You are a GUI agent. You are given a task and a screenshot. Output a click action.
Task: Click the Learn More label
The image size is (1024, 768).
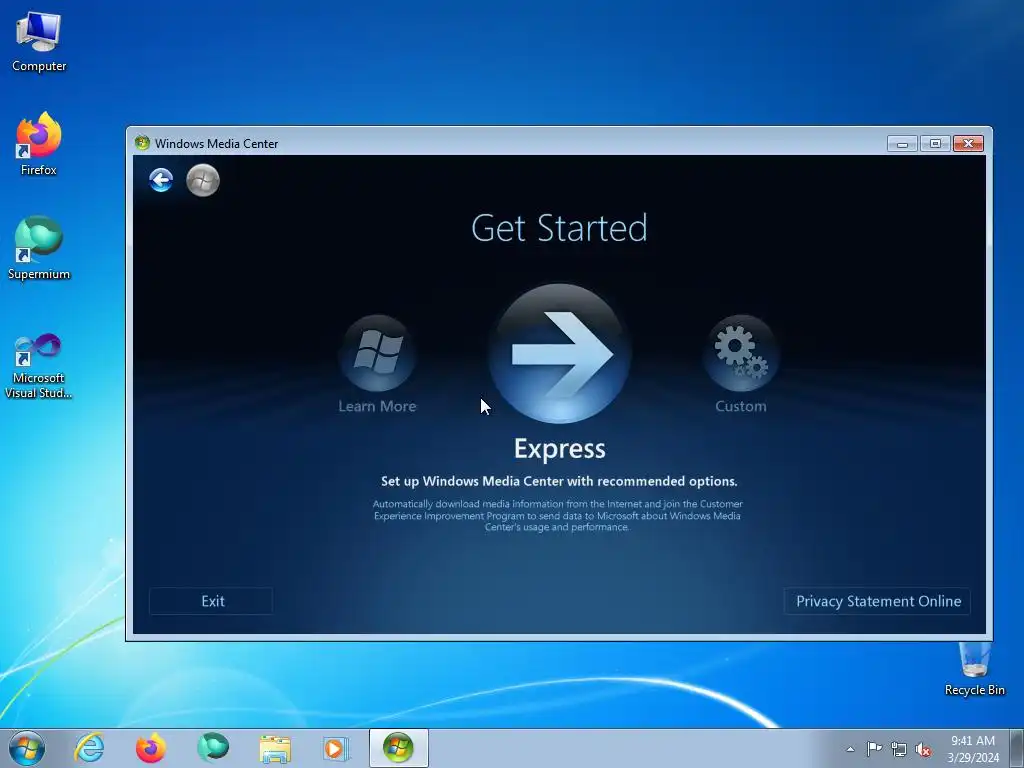(377, 406)
